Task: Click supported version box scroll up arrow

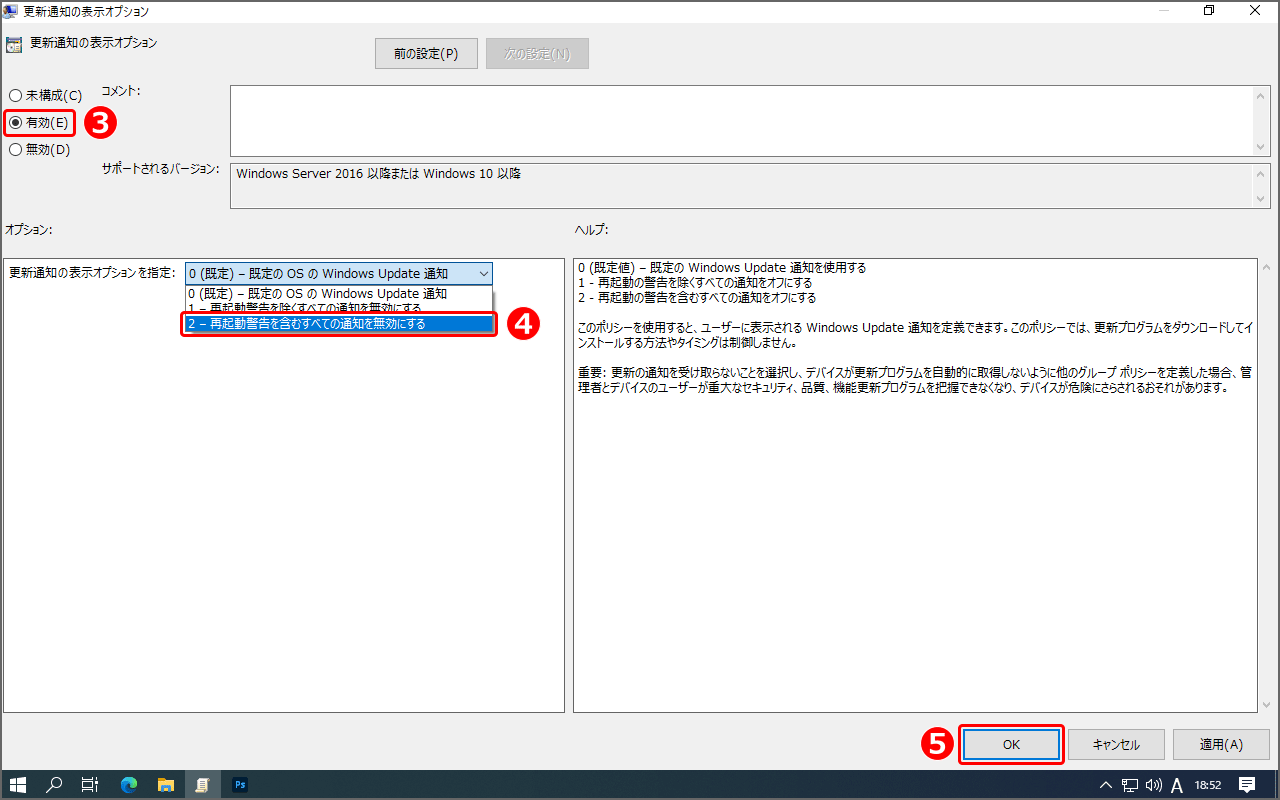Action: pos(1263,173)
